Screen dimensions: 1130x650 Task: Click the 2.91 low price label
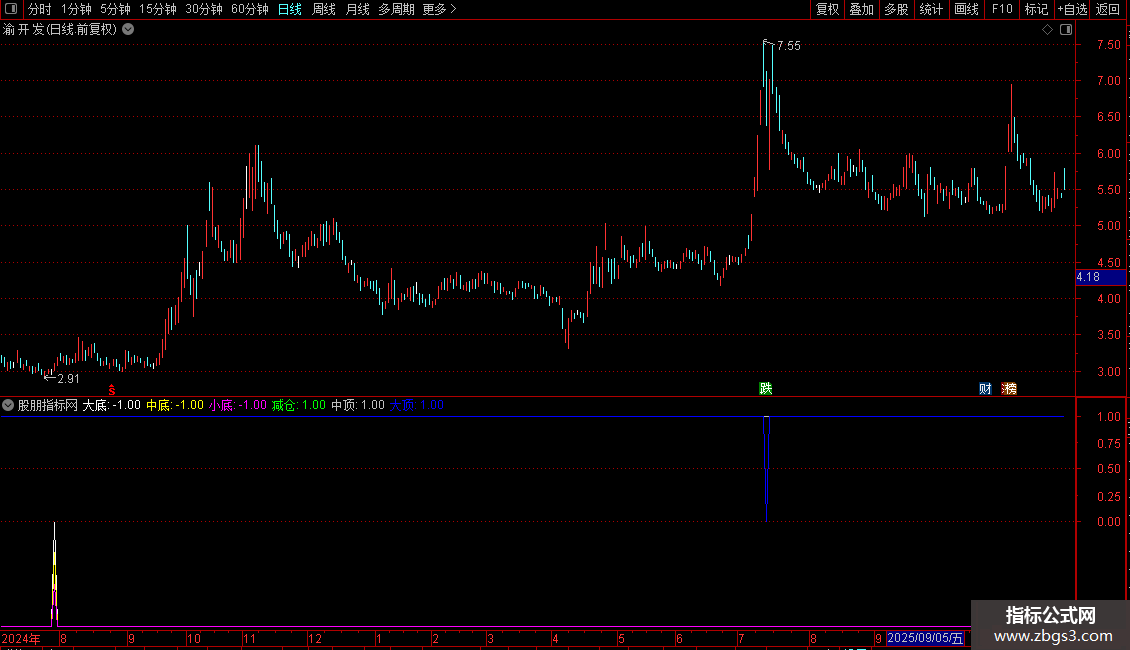[x=68, y=378]
